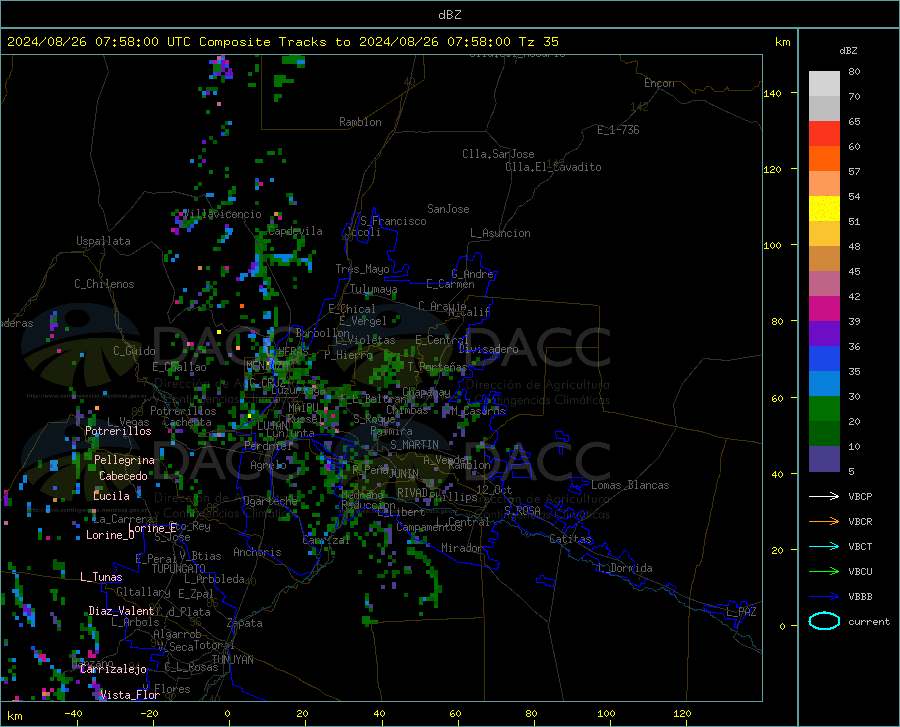Viewport: 900px width, 727px height.
Task: Click the Capdevila place label
Action: 295,231
